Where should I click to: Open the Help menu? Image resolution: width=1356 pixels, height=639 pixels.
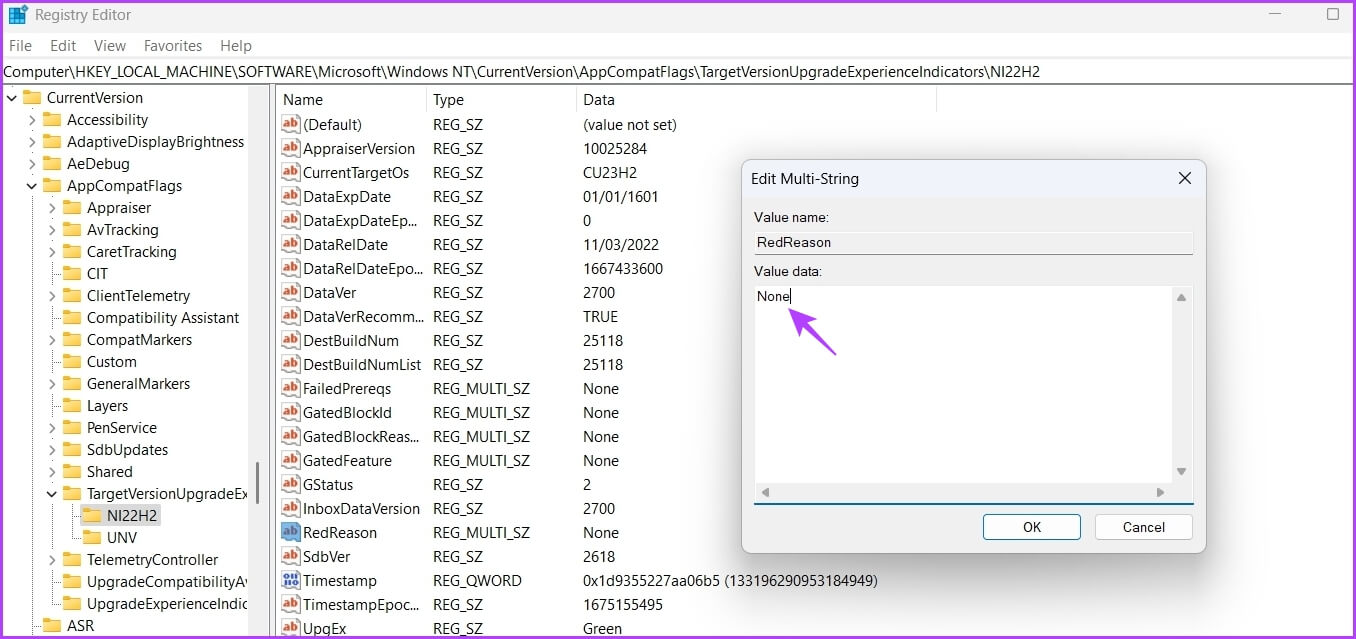tap(236, 46)
